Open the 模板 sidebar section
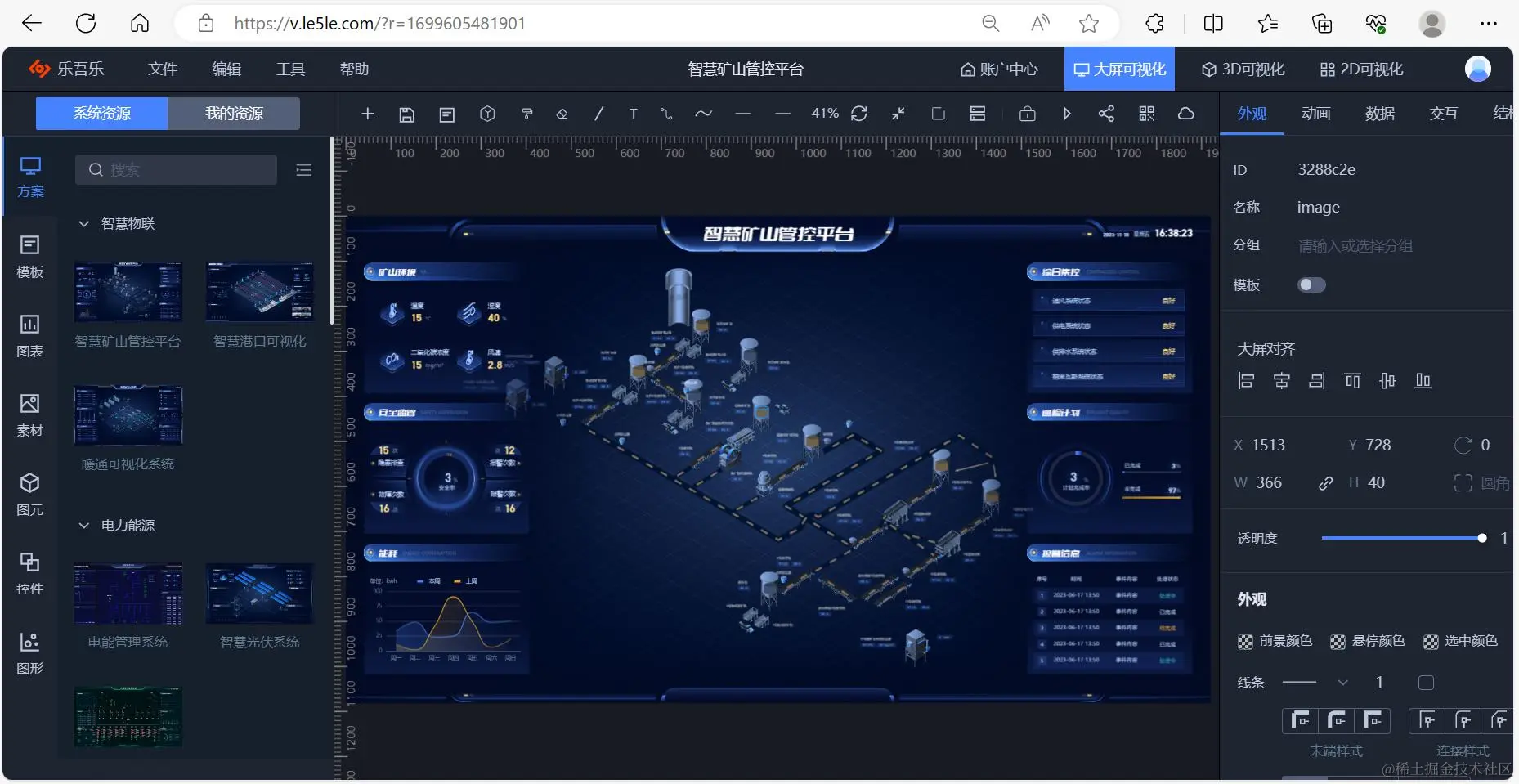Image resolution: width=1519 pixels, height=784 pixels. (x=30, y=257)
